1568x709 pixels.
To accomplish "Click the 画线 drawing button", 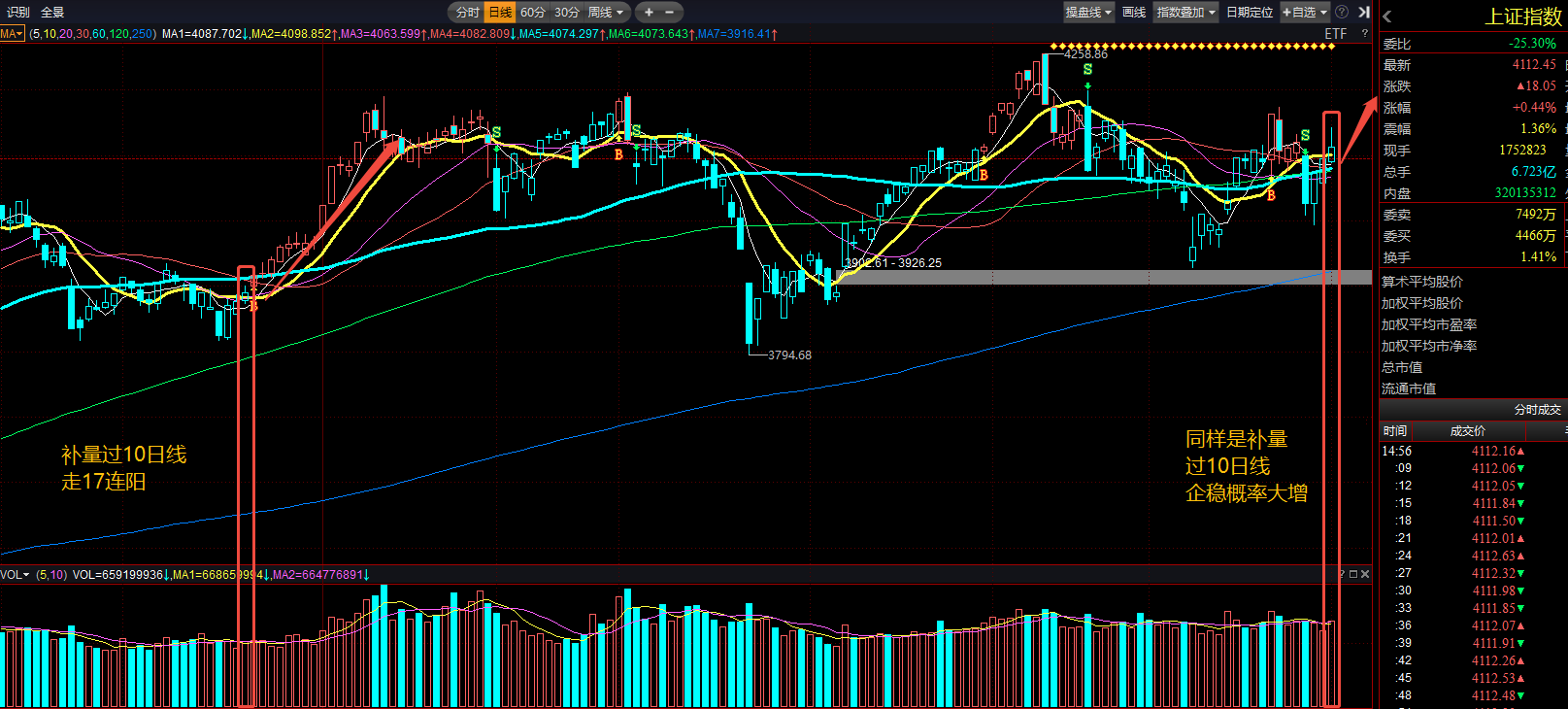I will (x=1134, y=13).
